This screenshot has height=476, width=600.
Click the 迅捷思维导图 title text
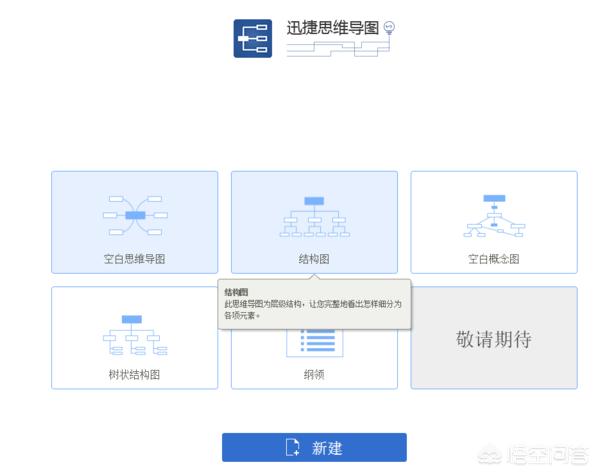point(333,28)
